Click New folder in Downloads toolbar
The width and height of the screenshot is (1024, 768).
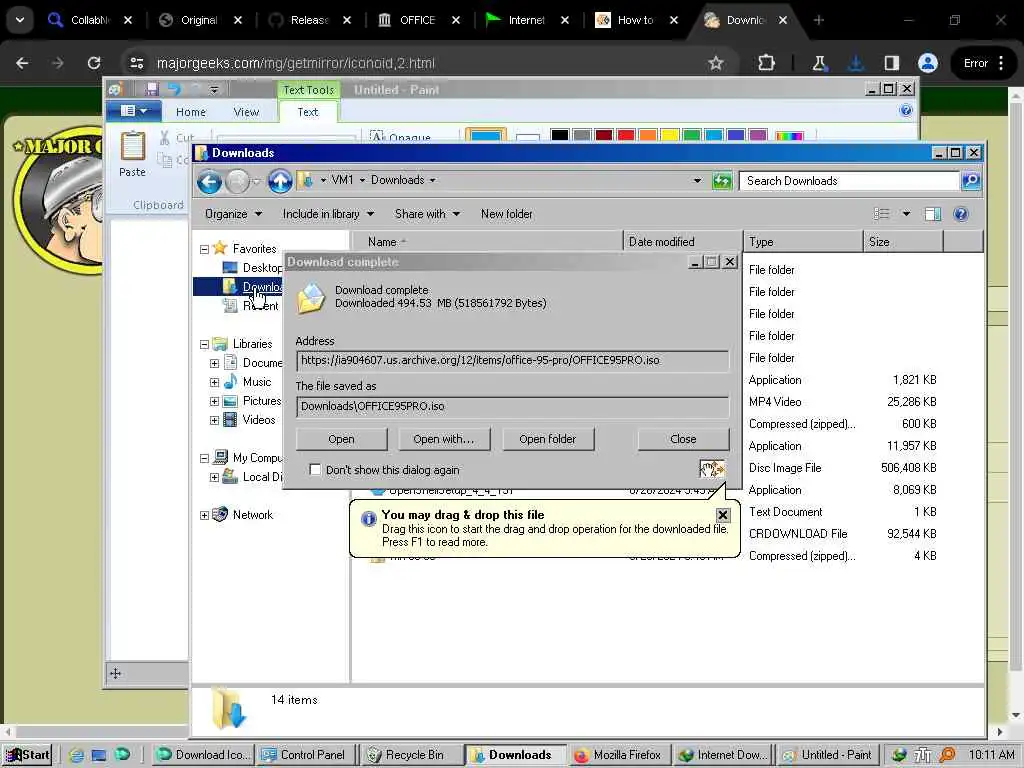506,214
